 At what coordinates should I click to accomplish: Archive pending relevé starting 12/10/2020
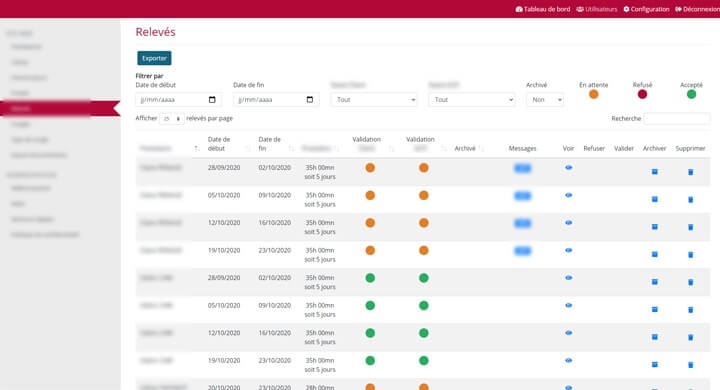coord(655,227)
